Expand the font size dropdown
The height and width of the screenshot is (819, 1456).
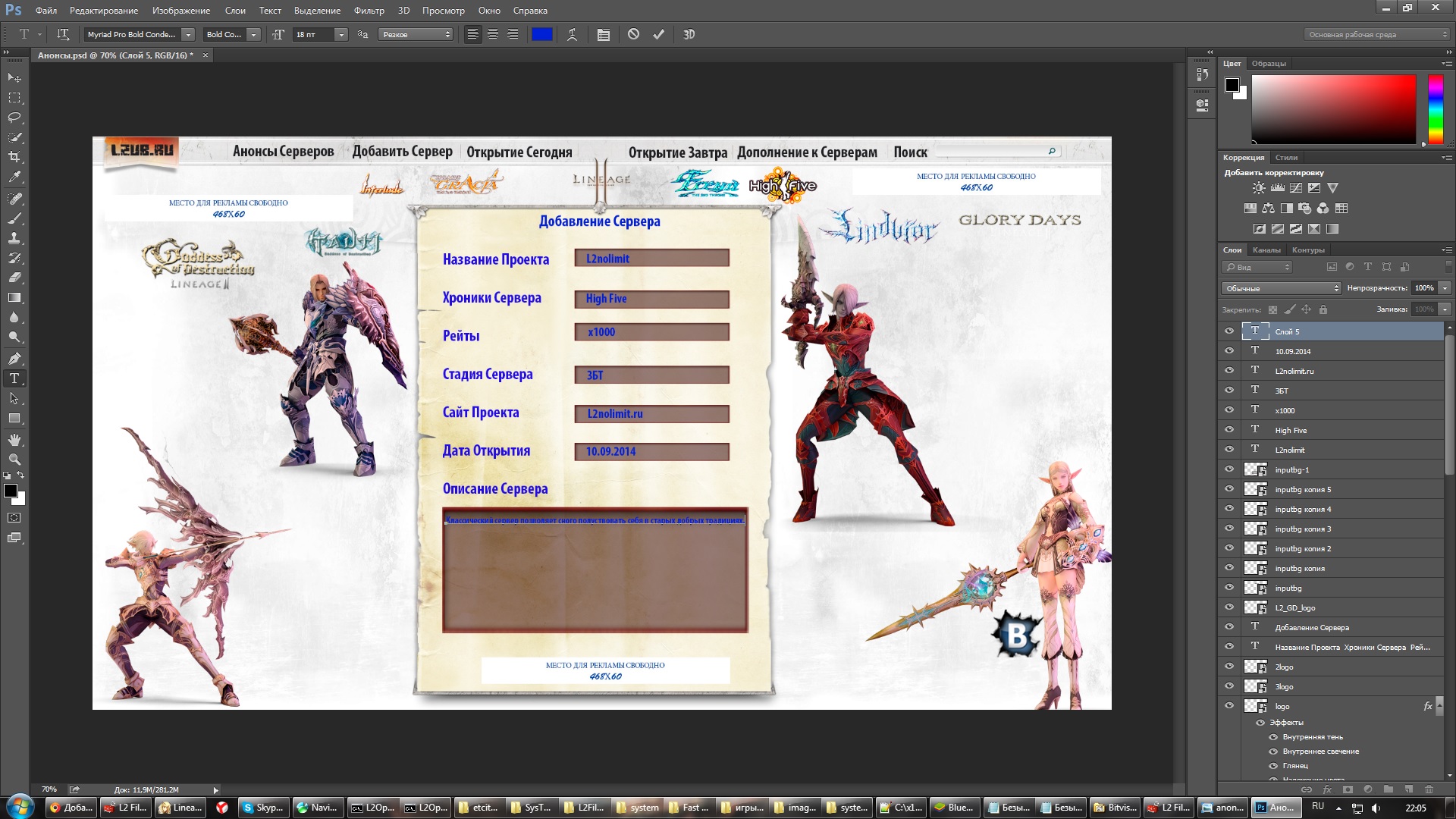coord(341,34)
